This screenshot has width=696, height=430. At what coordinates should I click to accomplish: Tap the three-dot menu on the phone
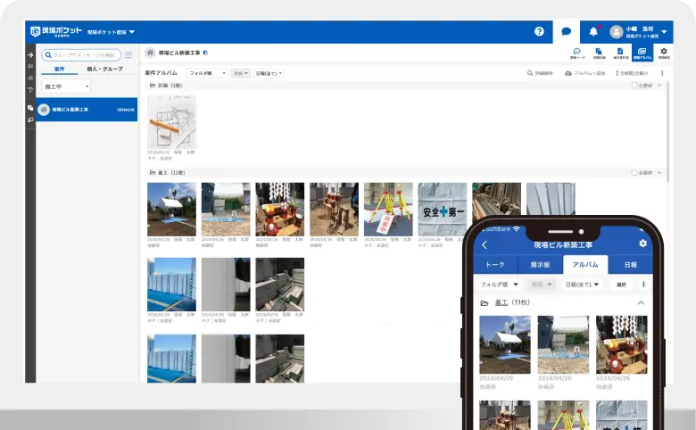pyautogui.click(x=643, y=284)
